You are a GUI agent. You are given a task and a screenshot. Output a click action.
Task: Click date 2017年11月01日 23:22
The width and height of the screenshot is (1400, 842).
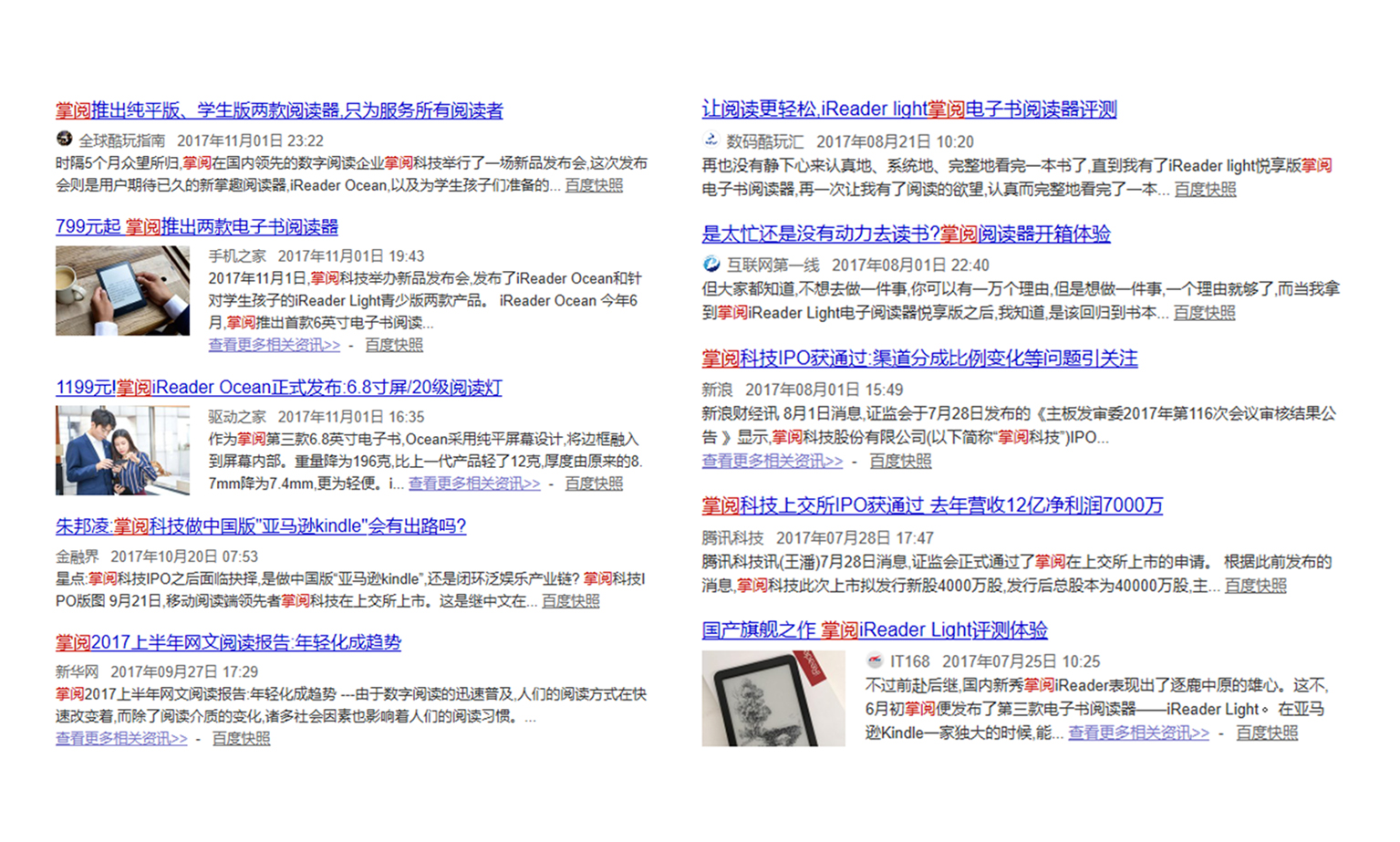point(250,140)
